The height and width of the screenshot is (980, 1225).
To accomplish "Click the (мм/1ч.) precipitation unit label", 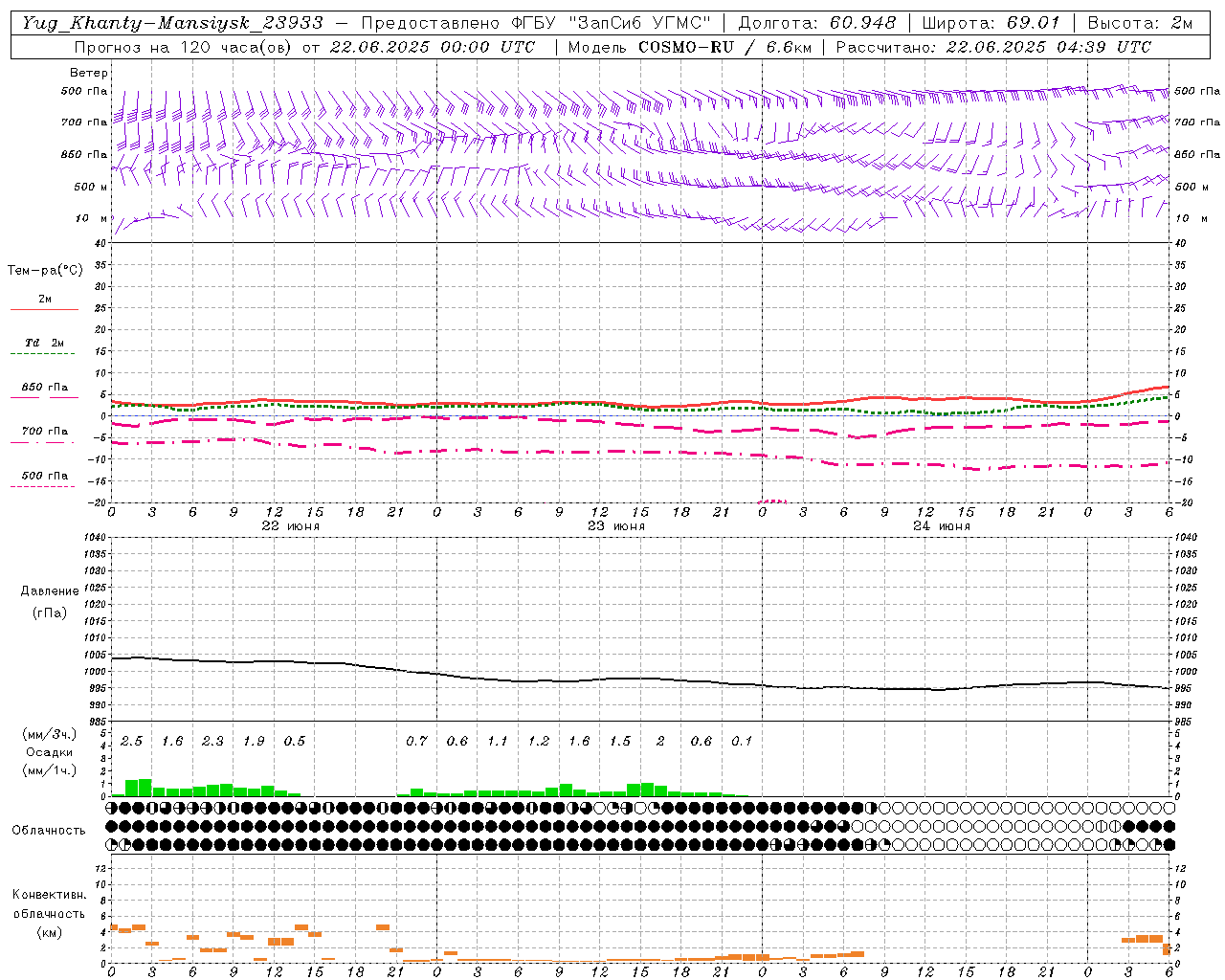I will pos(50,769).
